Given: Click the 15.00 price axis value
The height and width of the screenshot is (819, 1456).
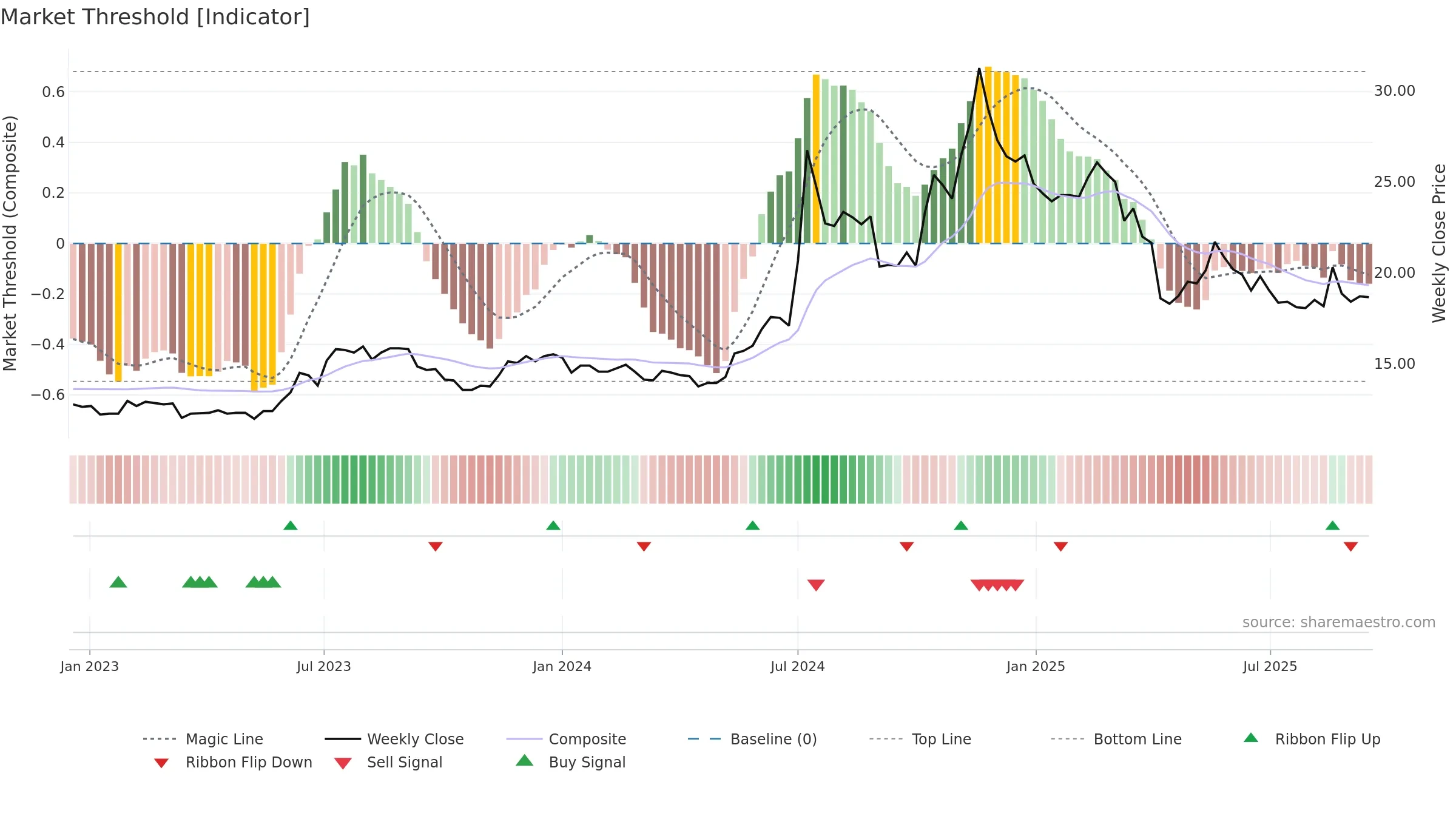Looking at the screenshot, I should [1395, 364].
